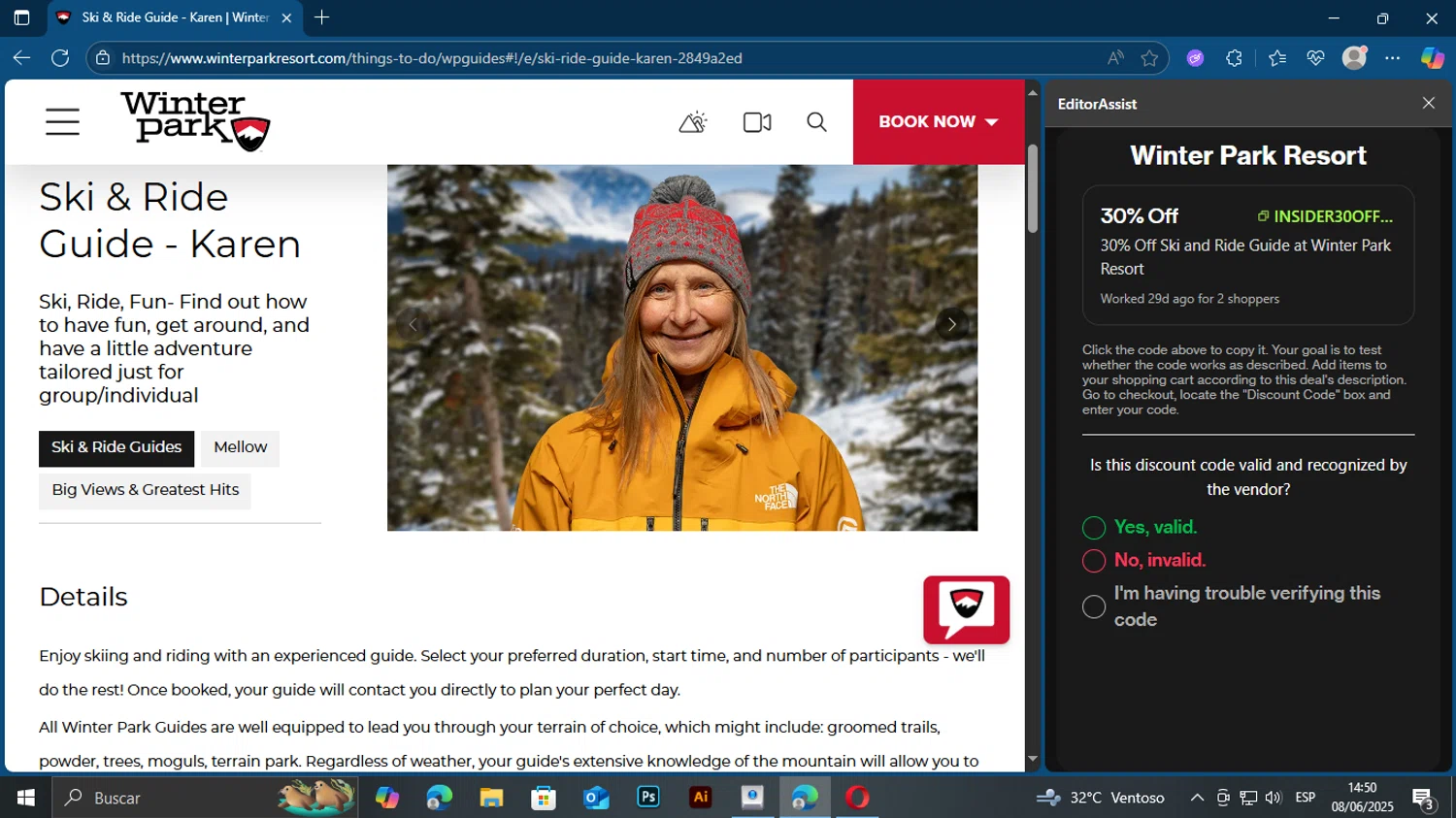Screen dimensions: 1456x818
Task: Click the page vertical scrollbar thumb
Action: pyautogui.click(x=1032, y=189)
